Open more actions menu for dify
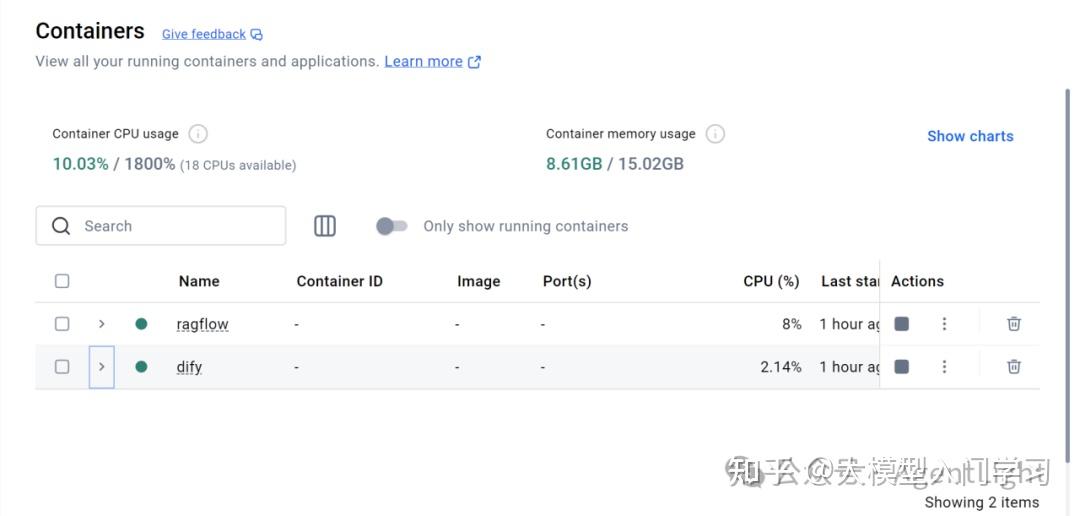Viewport: 1080px width, 516px height. 944,367
